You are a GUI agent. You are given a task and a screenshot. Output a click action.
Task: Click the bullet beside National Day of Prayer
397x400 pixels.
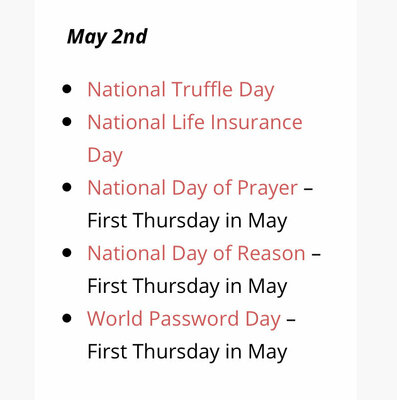coord(67,187)
